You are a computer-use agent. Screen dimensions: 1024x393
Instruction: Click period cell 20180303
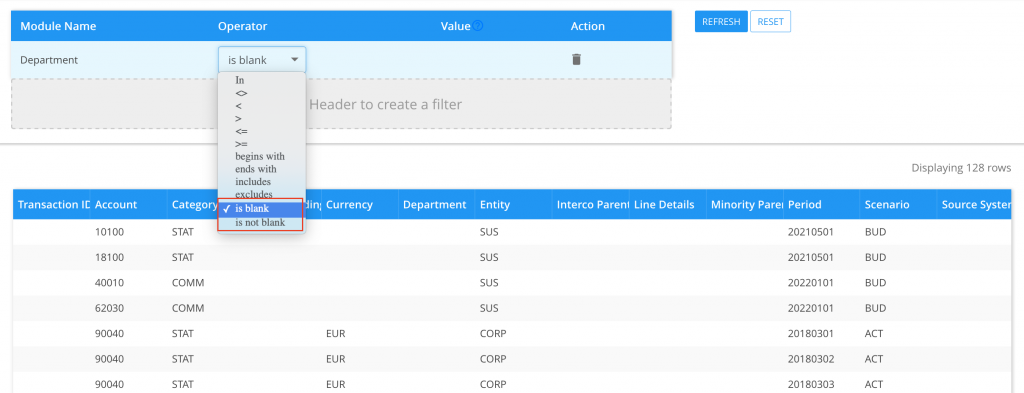[810, 385]
